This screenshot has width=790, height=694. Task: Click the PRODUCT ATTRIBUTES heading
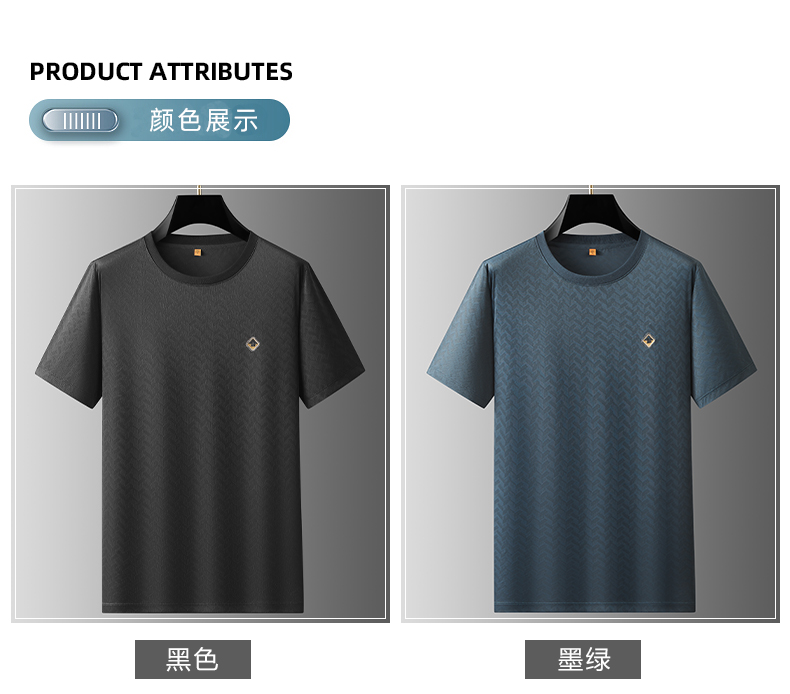(161, 72)
